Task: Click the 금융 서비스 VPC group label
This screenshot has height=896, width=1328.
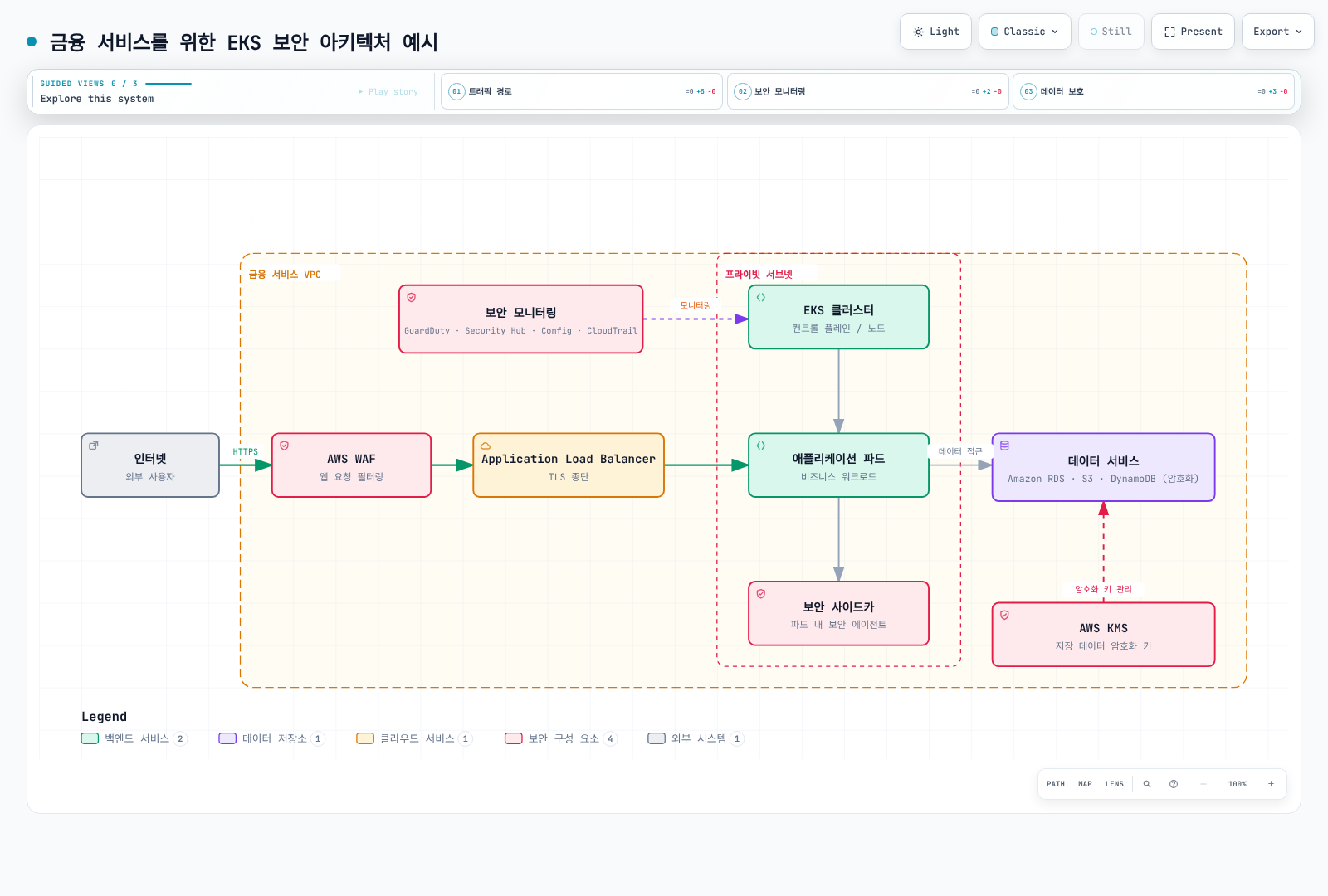Action: point(285,275)
